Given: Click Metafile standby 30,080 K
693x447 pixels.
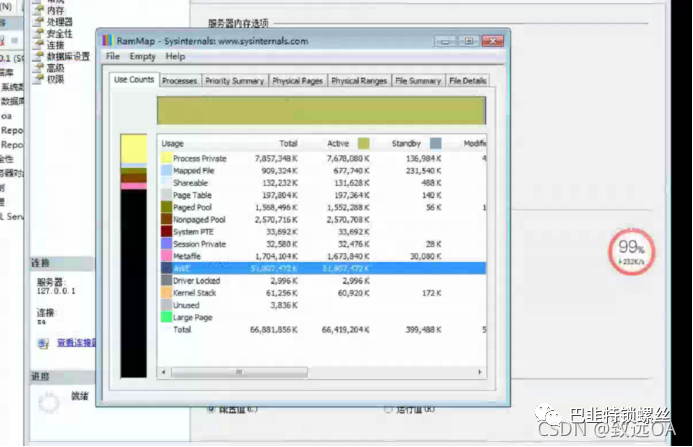Looking at the screenshot, I should point(426,256).
